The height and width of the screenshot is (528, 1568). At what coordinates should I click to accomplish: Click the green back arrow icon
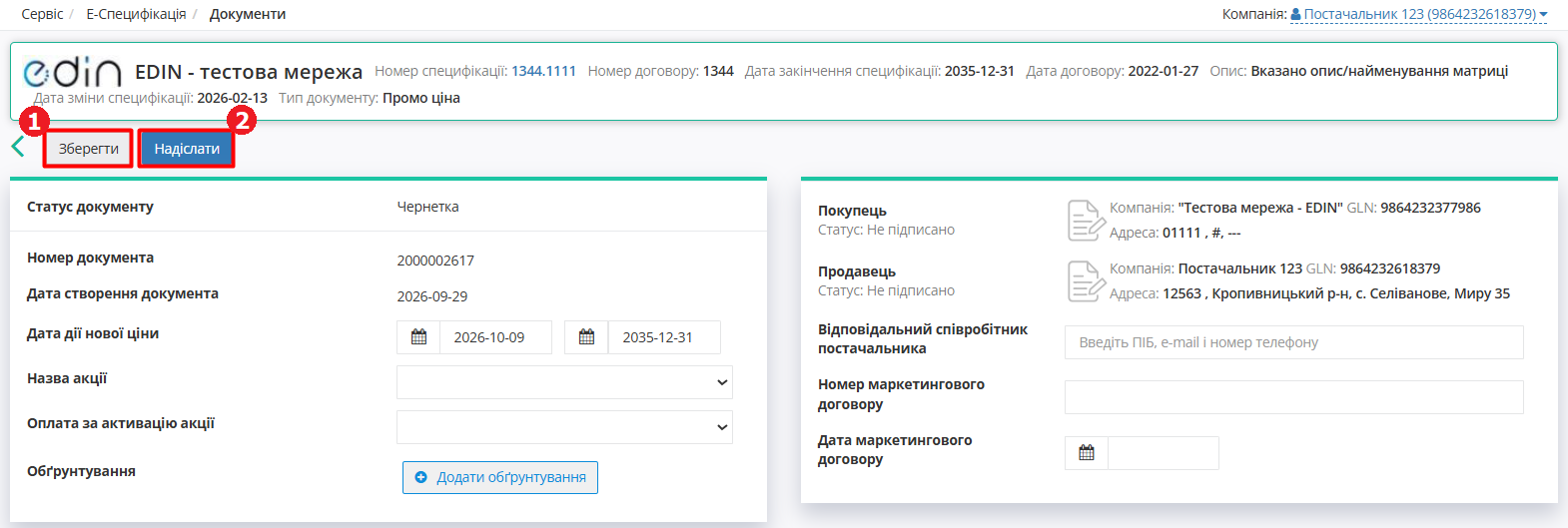(17, 148)
